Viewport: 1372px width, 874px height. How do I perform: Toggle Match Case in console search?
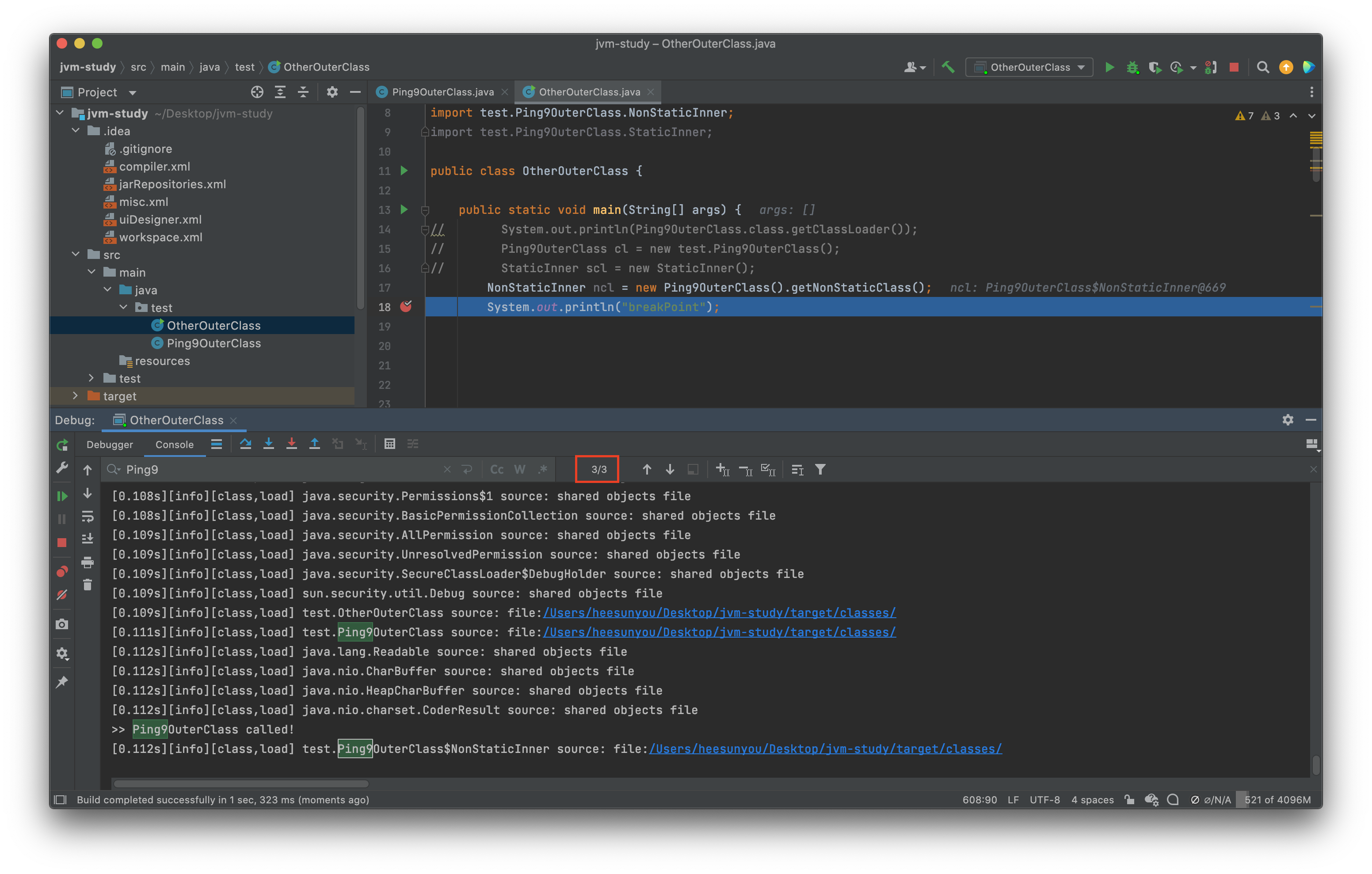click(x=497, y=469)
